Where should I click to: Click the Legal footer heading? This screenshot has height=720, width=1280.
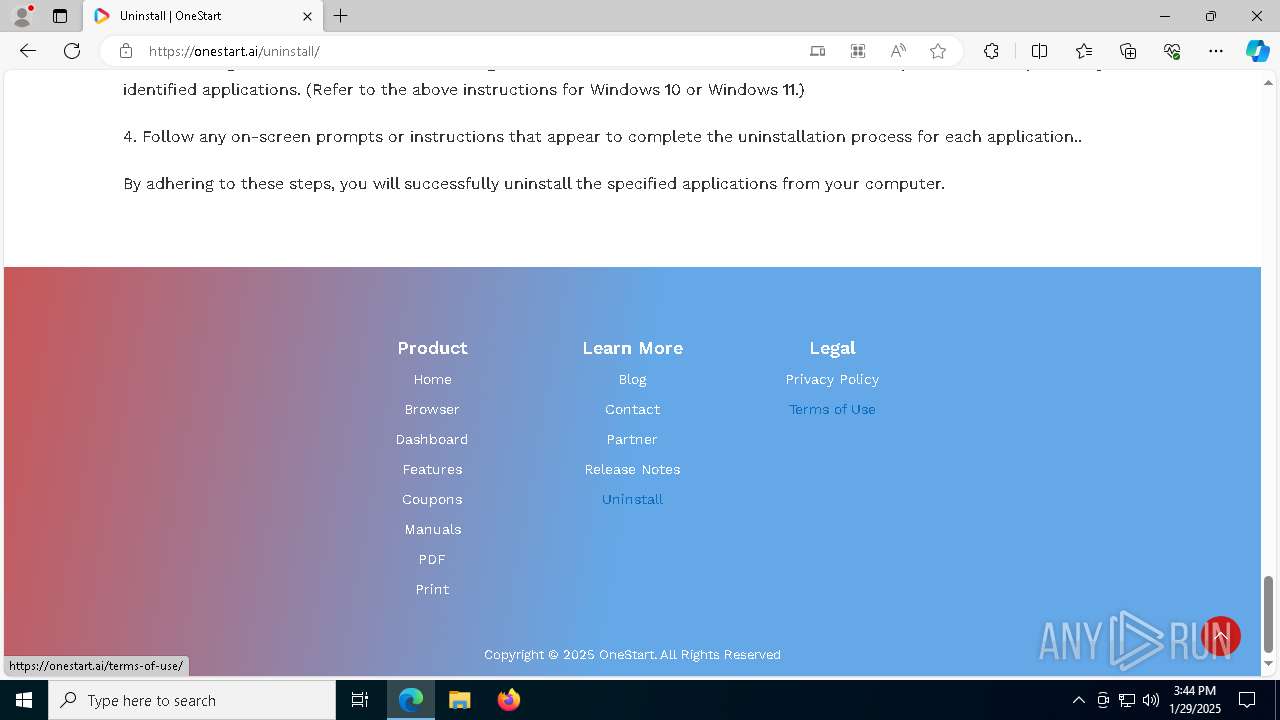click(x=832, y=348)
